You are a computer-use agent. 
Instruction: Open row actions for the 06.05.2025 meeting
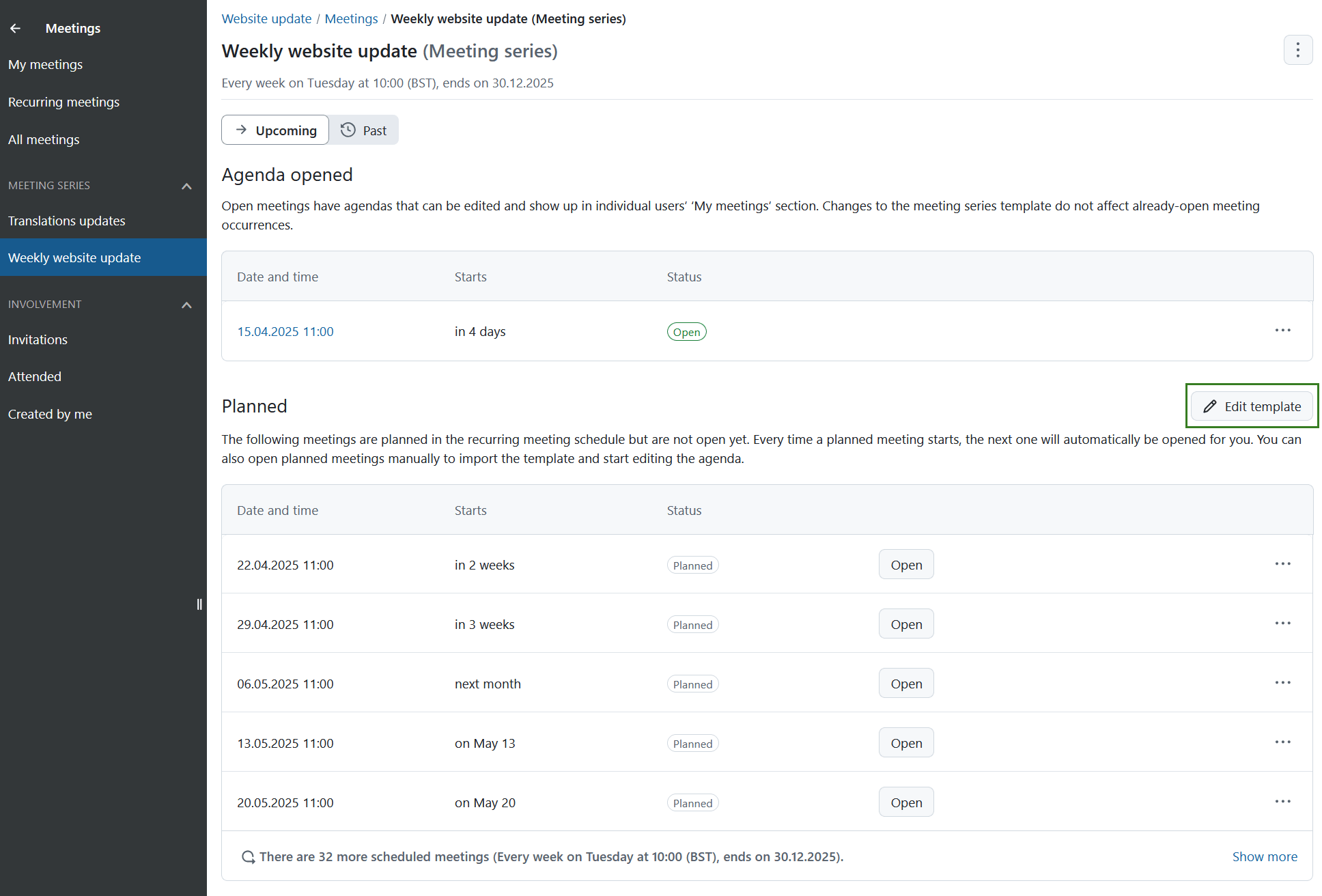1282,682
